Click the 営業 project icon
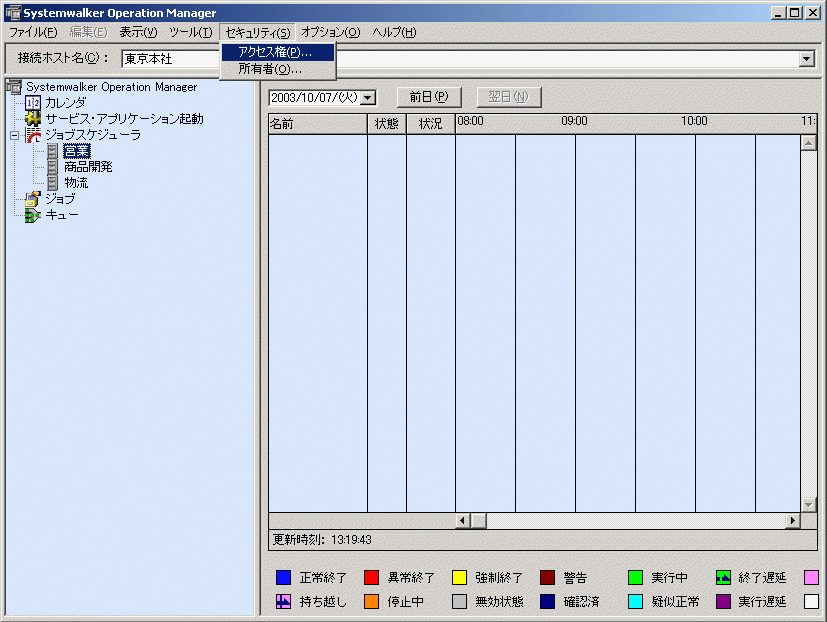 tap(53, 151)
